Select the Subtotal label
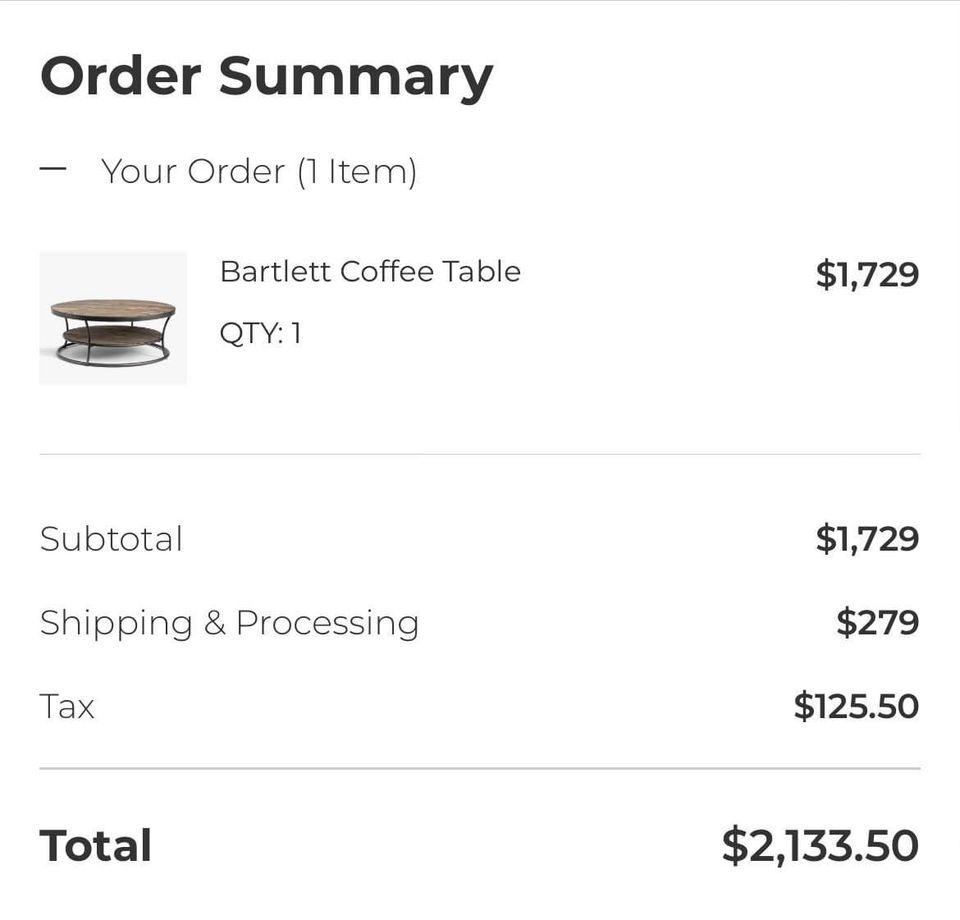 pos(111,539)
